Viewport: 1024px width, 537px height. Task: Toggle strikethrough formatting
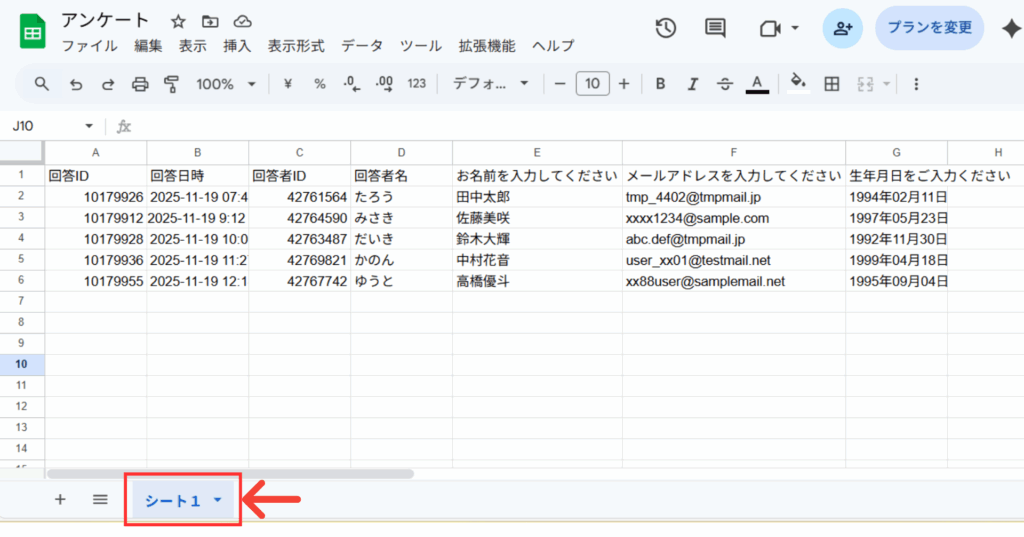tap(725, 84)
